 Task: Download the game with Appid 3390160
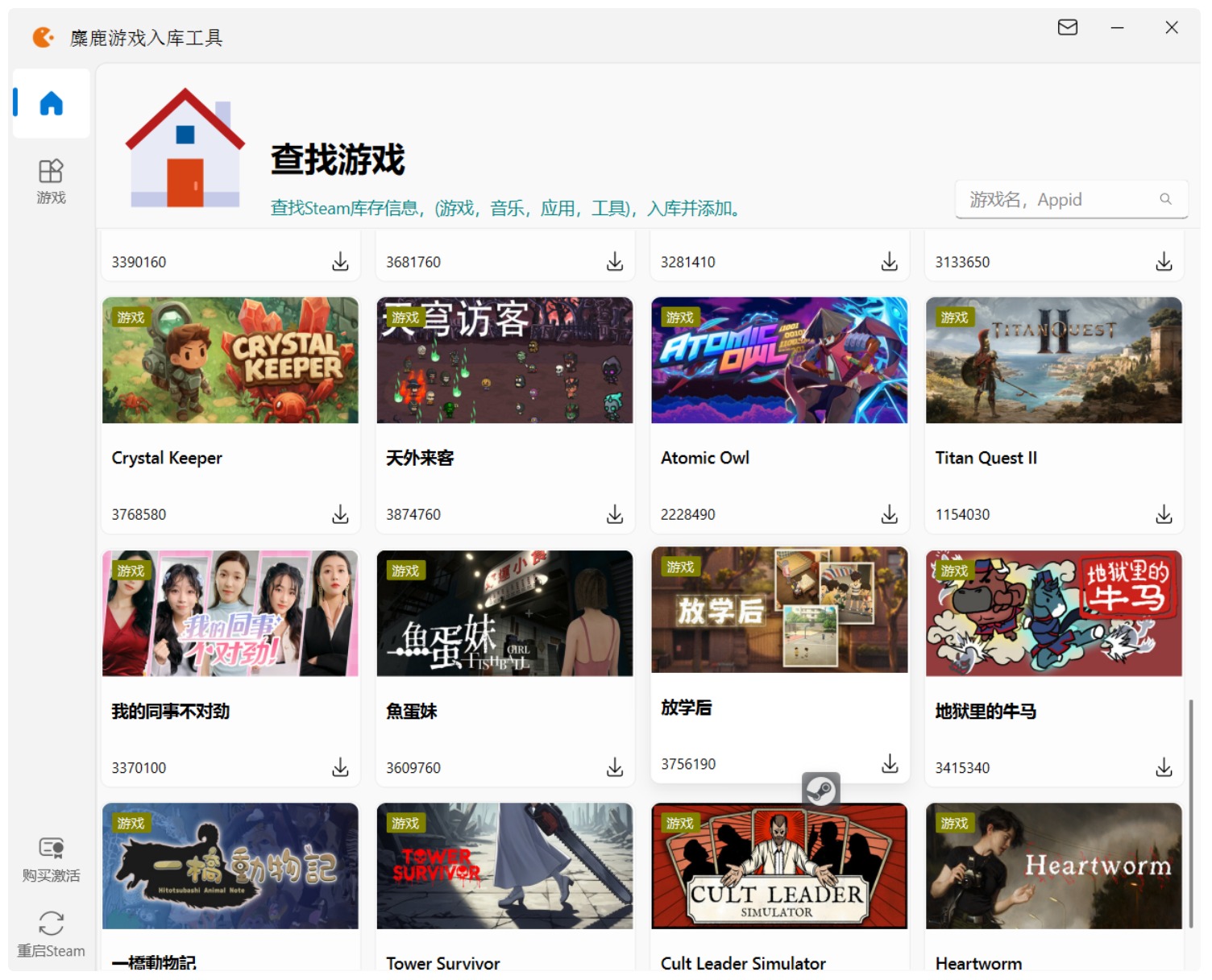[x=341, y=261]
